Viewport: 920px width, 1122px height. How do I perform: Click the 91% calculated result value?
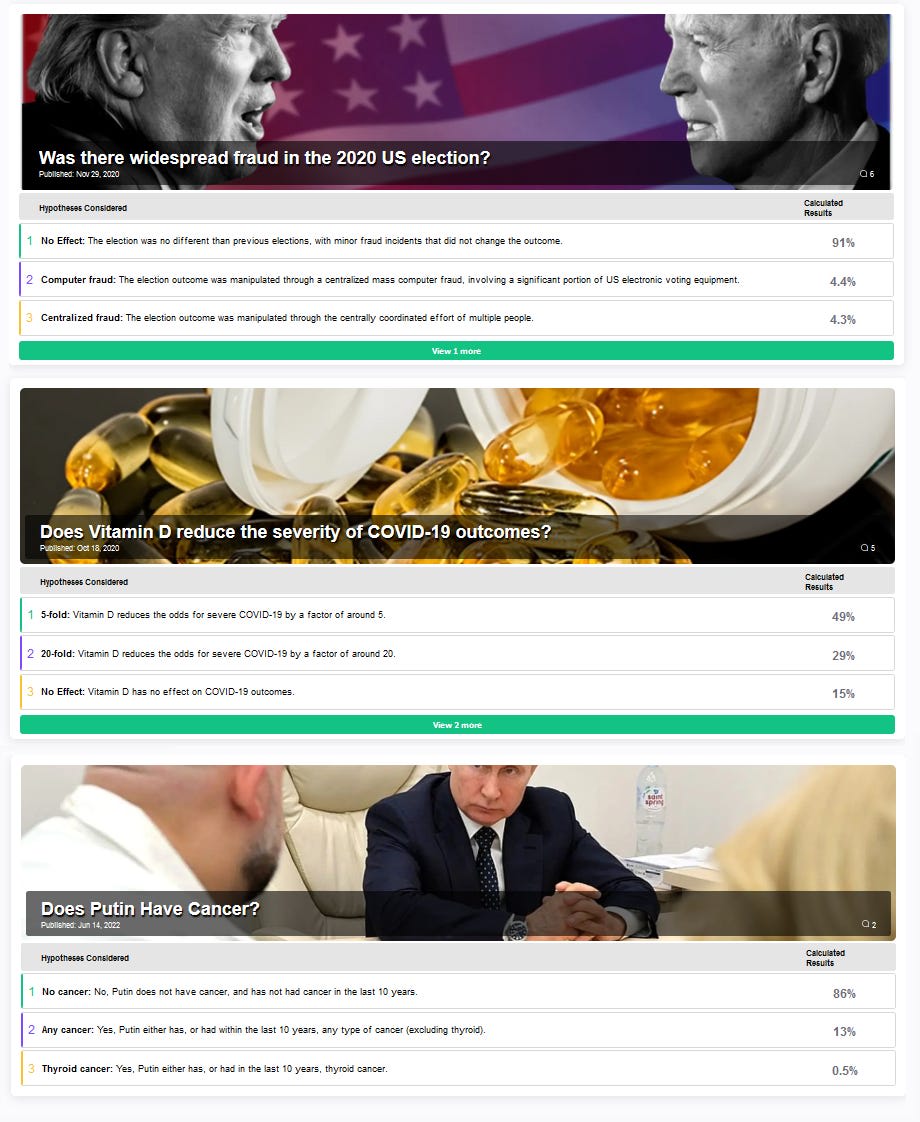click(843, 243)
